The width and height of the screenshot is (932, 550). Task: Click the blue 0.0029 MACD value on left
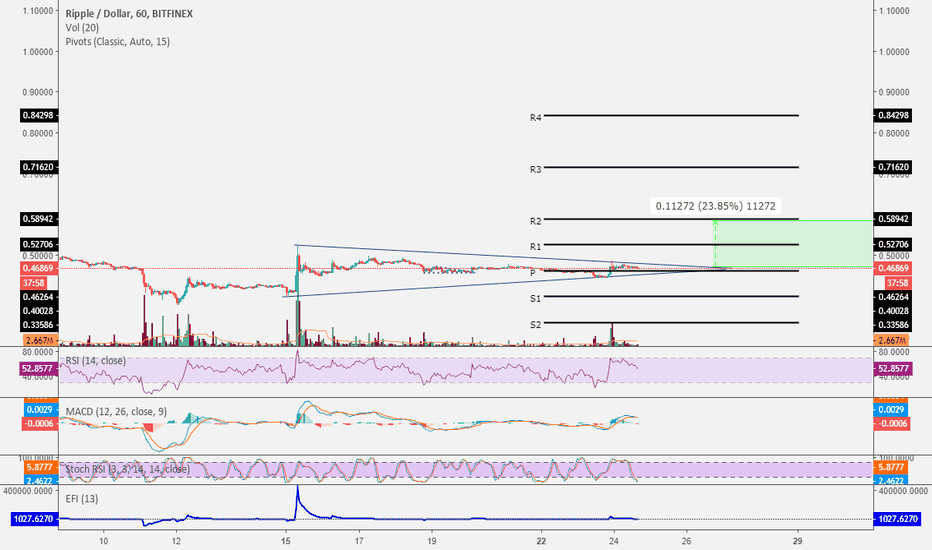(x=40, y=410)
